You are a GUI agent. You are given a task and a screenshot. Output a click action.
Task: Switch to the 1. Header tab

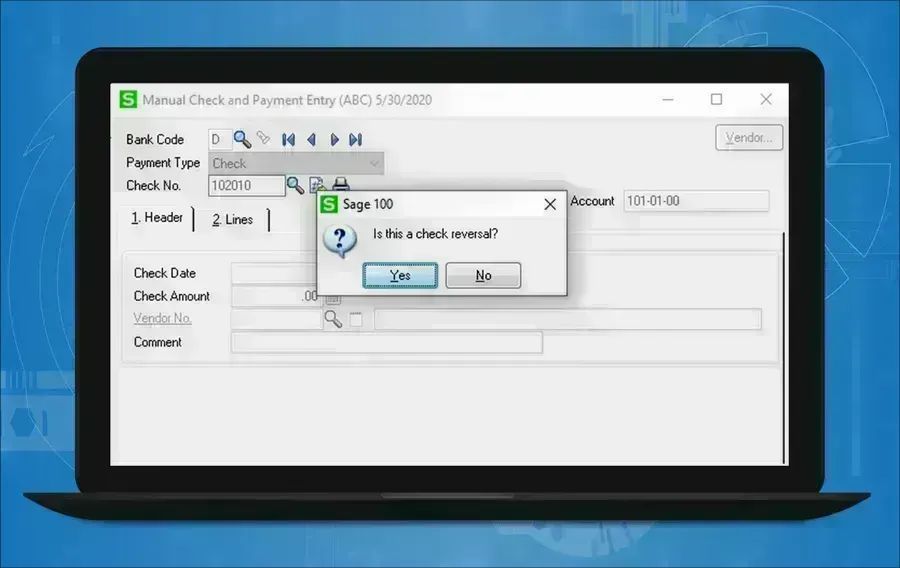(157, 218)
